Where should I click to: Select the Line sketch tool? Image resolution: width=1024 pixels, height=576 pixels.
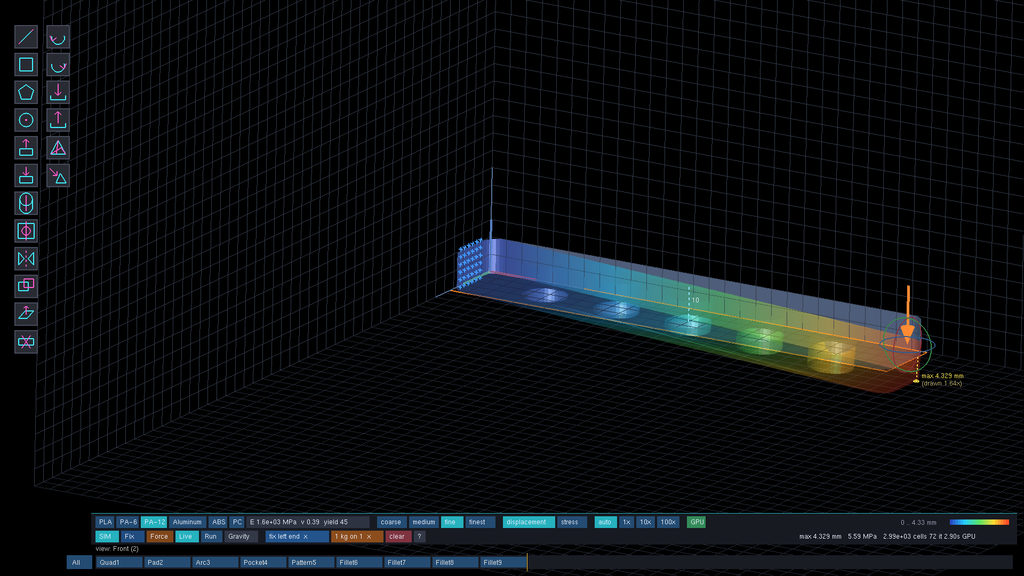26,37
